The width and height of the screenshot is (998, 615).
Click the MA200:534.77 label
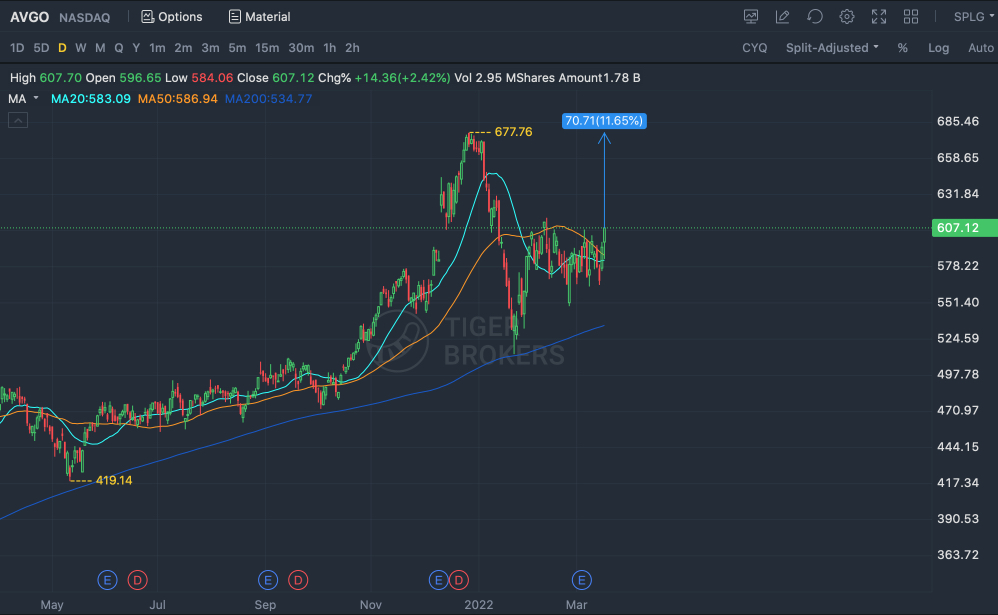[x=268, y=99]
